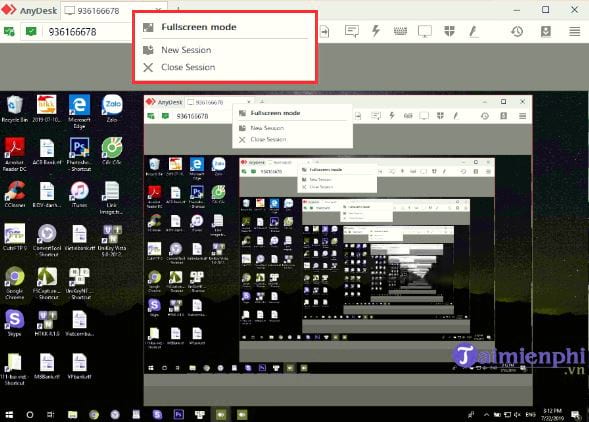Select the VPbank.rtf file icon

tap(79, 366)
